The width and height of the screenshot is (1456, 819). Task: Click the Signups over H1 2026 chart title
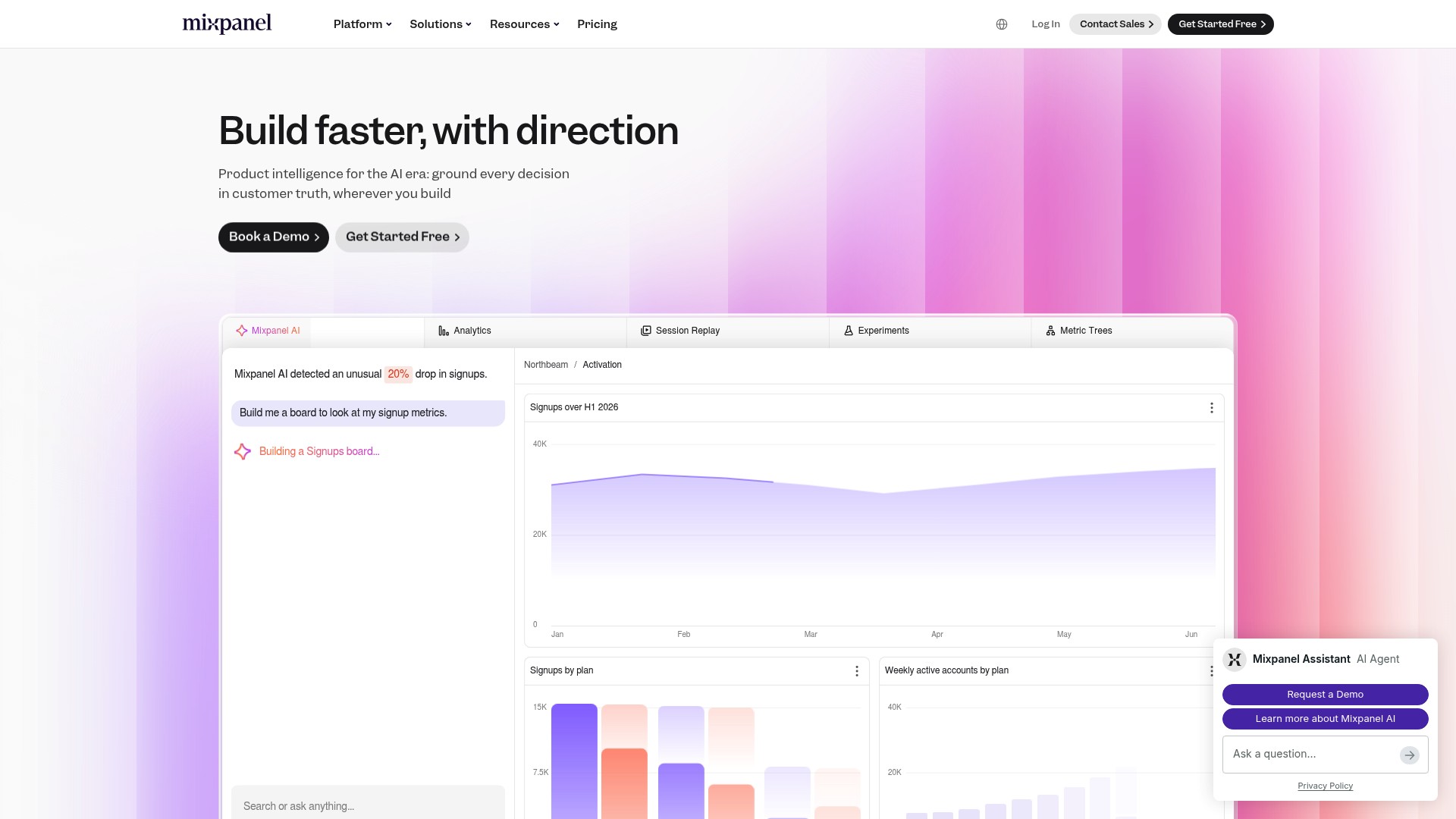click(574, 408)
